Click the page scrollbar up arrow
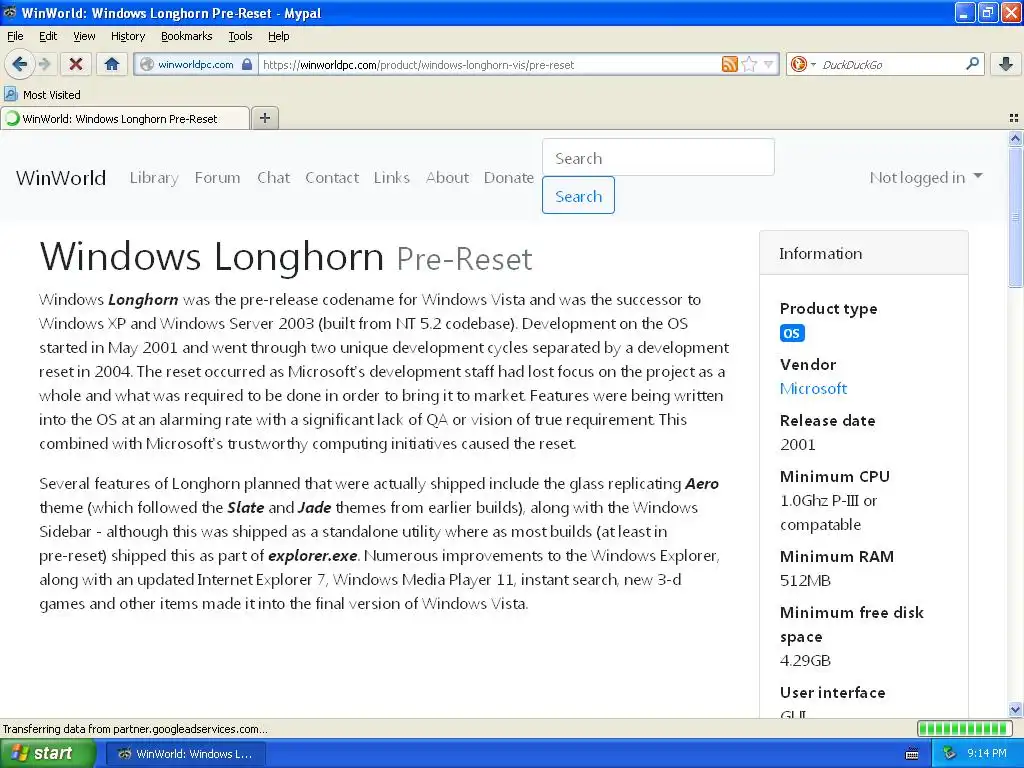This screenshot has width=1024, height=768. click(x=1015, y=138)
